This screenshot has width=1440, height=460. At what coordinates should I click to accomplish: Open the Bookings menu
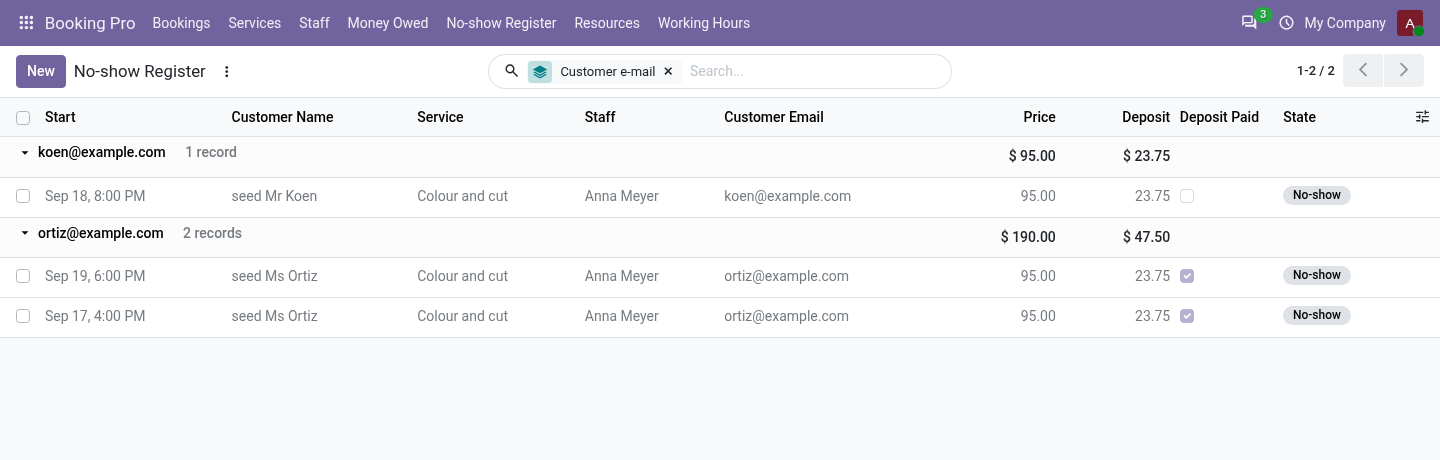pyautogui.click(x=181, y=23)
